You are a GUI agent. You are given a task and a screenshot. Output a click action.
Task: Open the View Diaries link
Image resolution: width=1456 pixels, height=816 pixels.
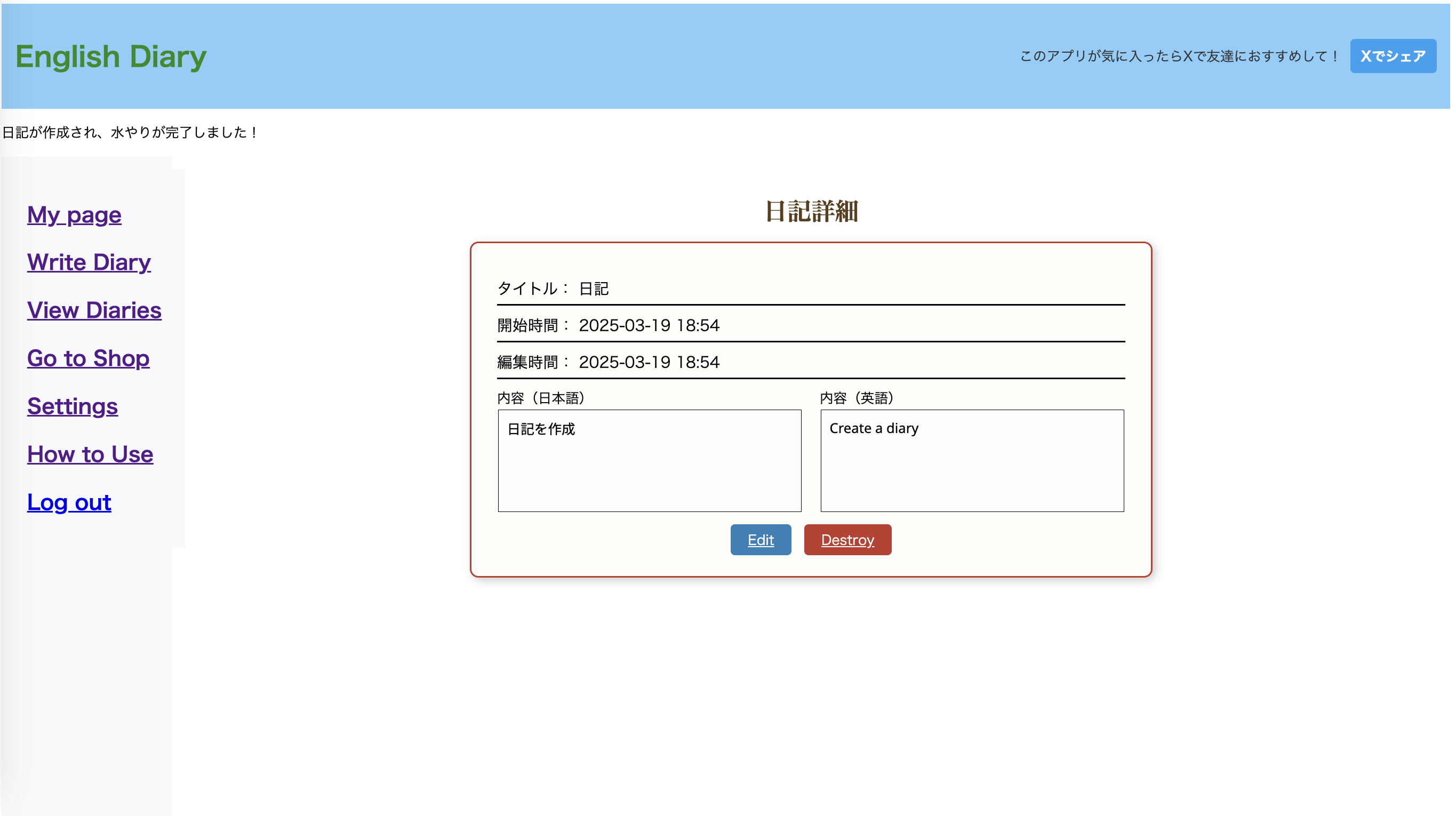click(94, 310)
